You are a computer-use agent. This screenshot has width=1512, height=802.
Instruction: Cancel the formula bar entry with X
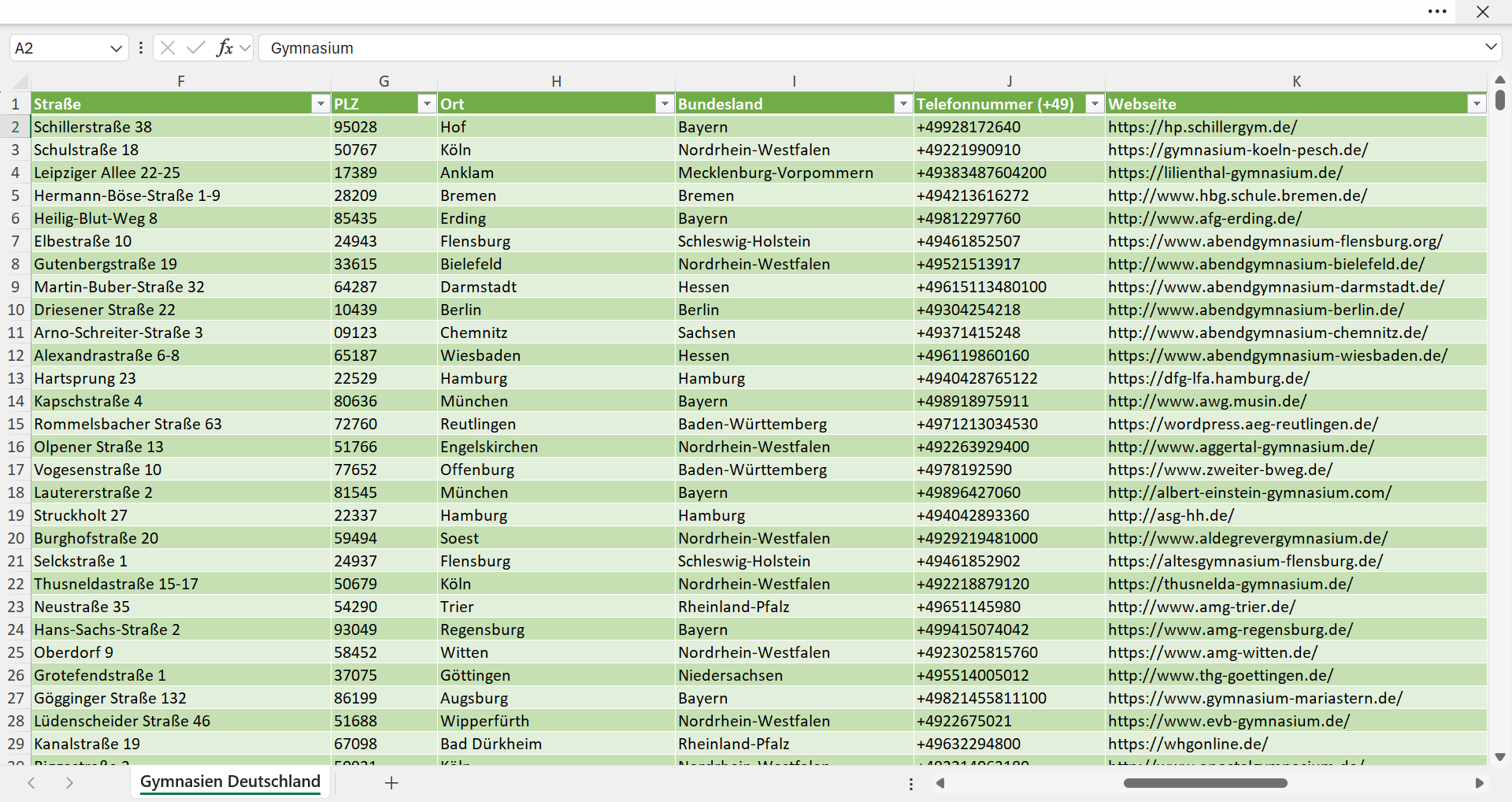tap(167, 48)
